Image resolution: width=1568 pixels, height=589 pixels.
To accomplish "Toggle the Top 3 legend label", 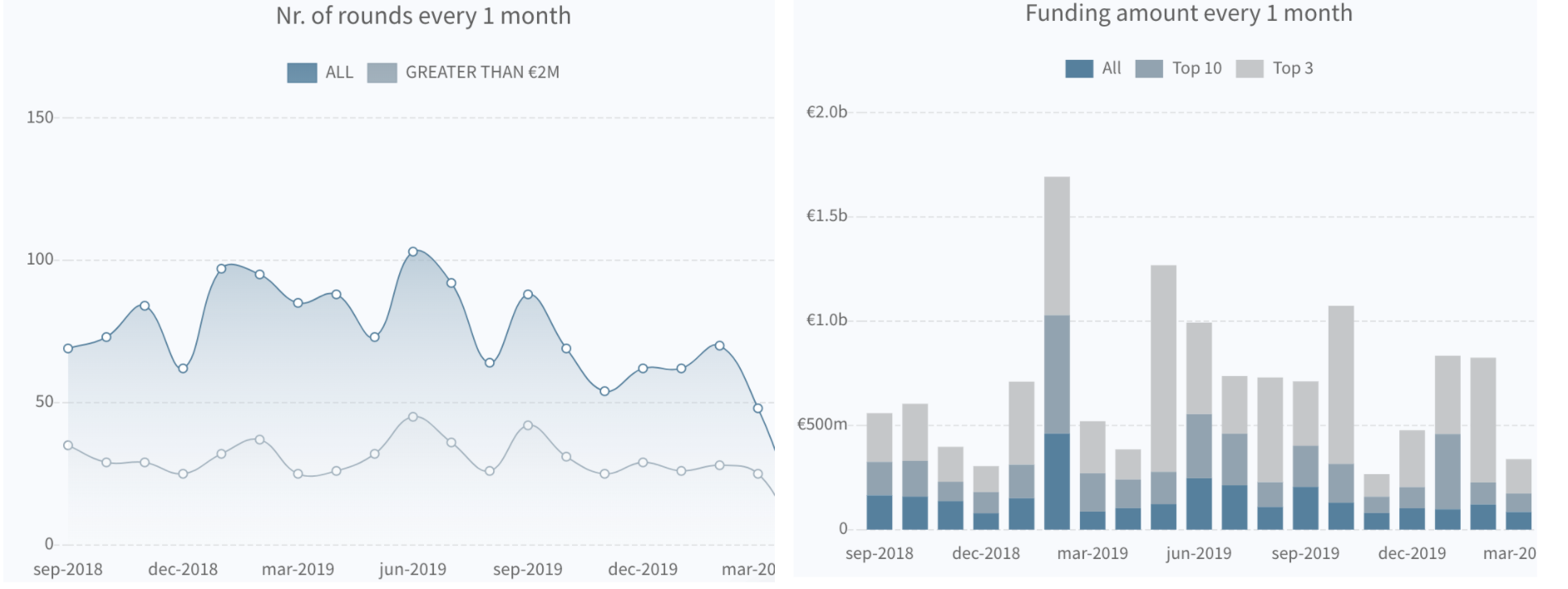I will (1293, 68).
